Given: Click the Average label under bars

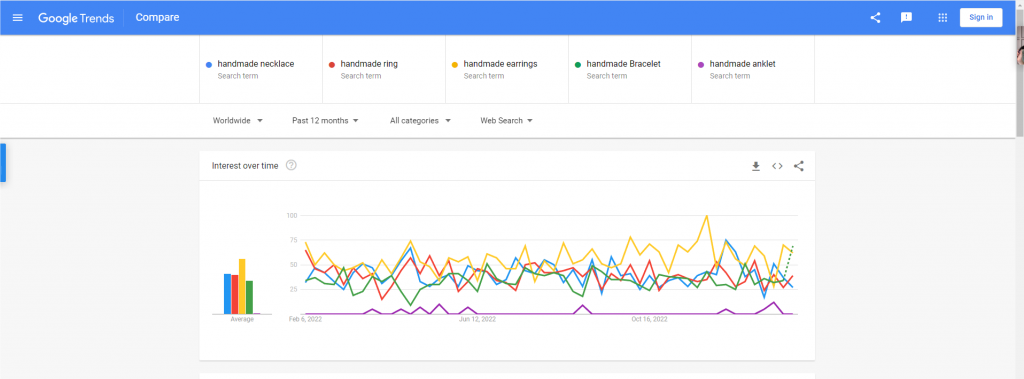Looking at the screenshot, I should pos(242,320).
